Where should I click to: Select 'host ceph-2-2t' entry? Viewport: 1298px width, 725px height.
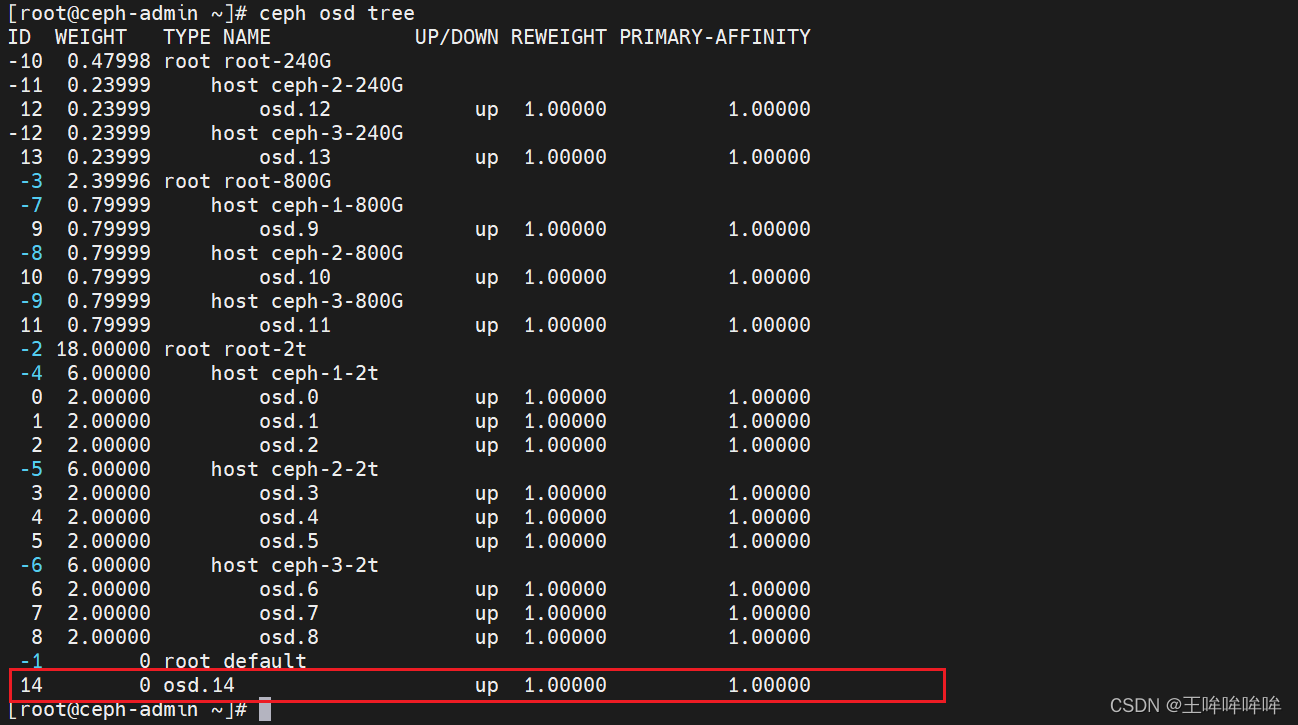click(295, 469)
